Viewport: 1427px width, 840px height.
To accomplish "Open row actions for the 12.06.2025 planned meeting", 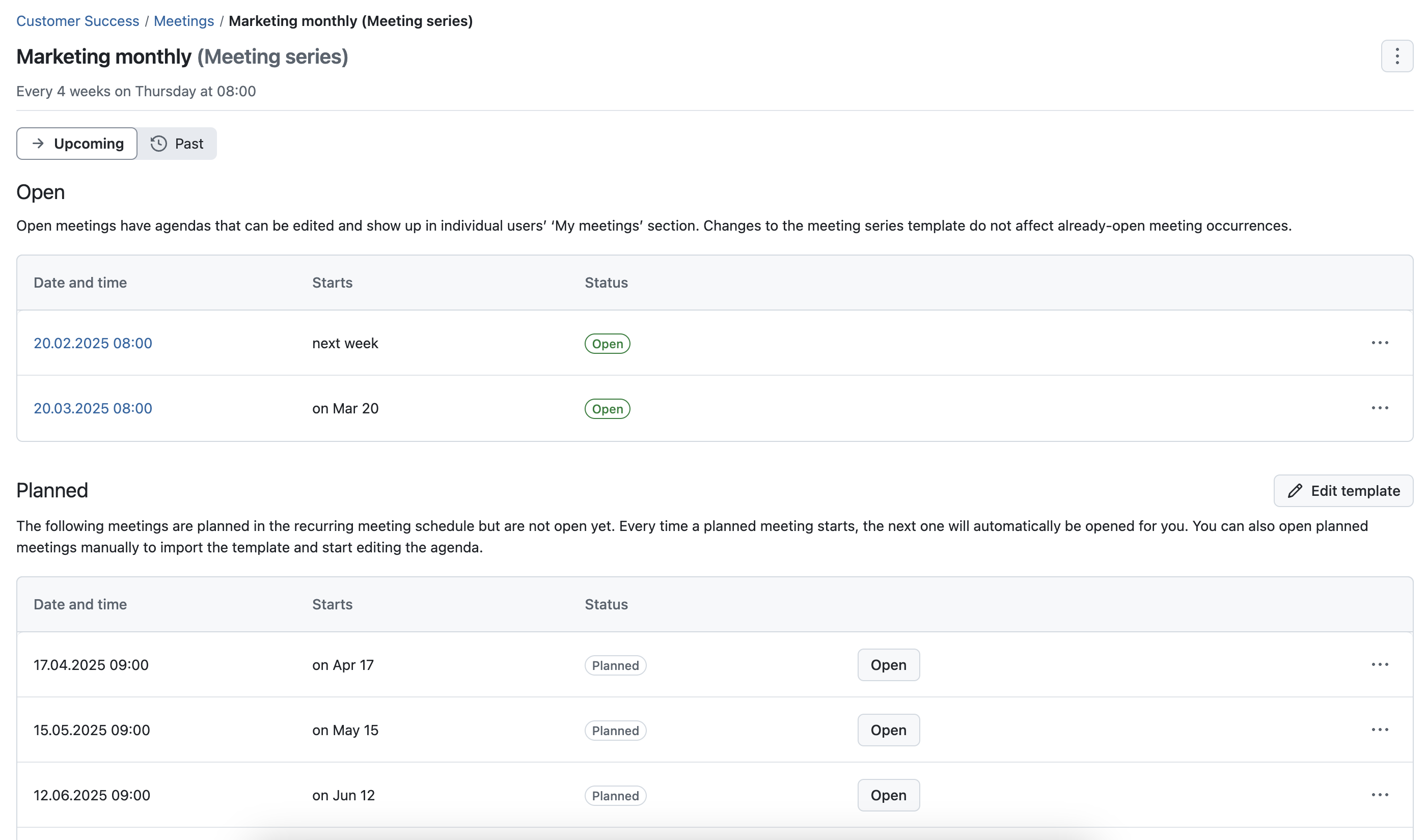I will 1380,795.
